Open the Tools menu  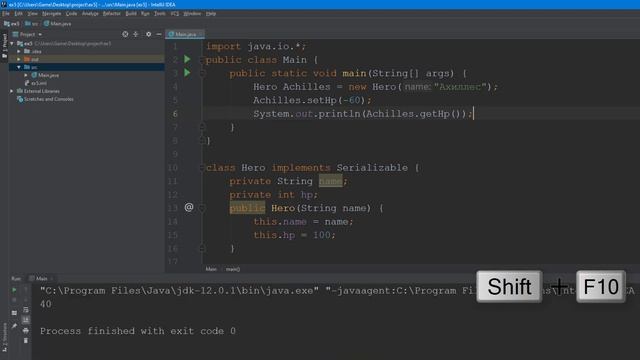point(160,13)
